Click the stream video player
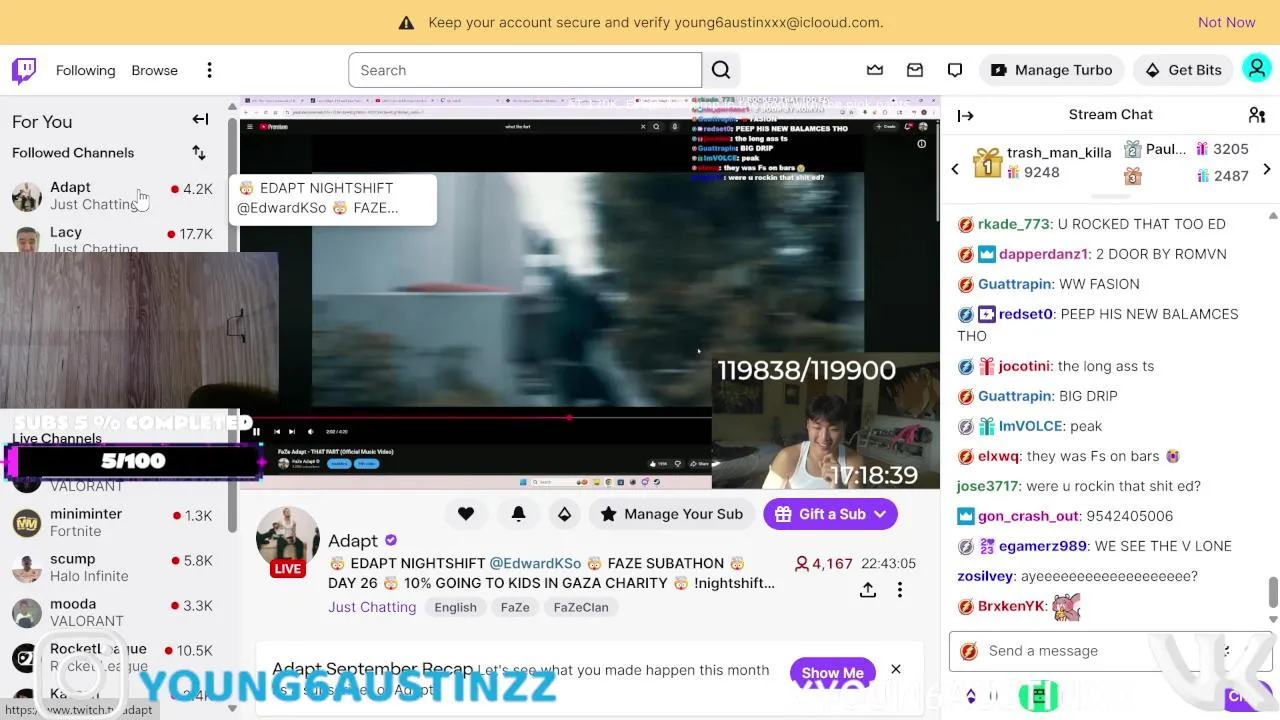The image size is (1280, 720). pyautogui.click(x=590, y=292)
